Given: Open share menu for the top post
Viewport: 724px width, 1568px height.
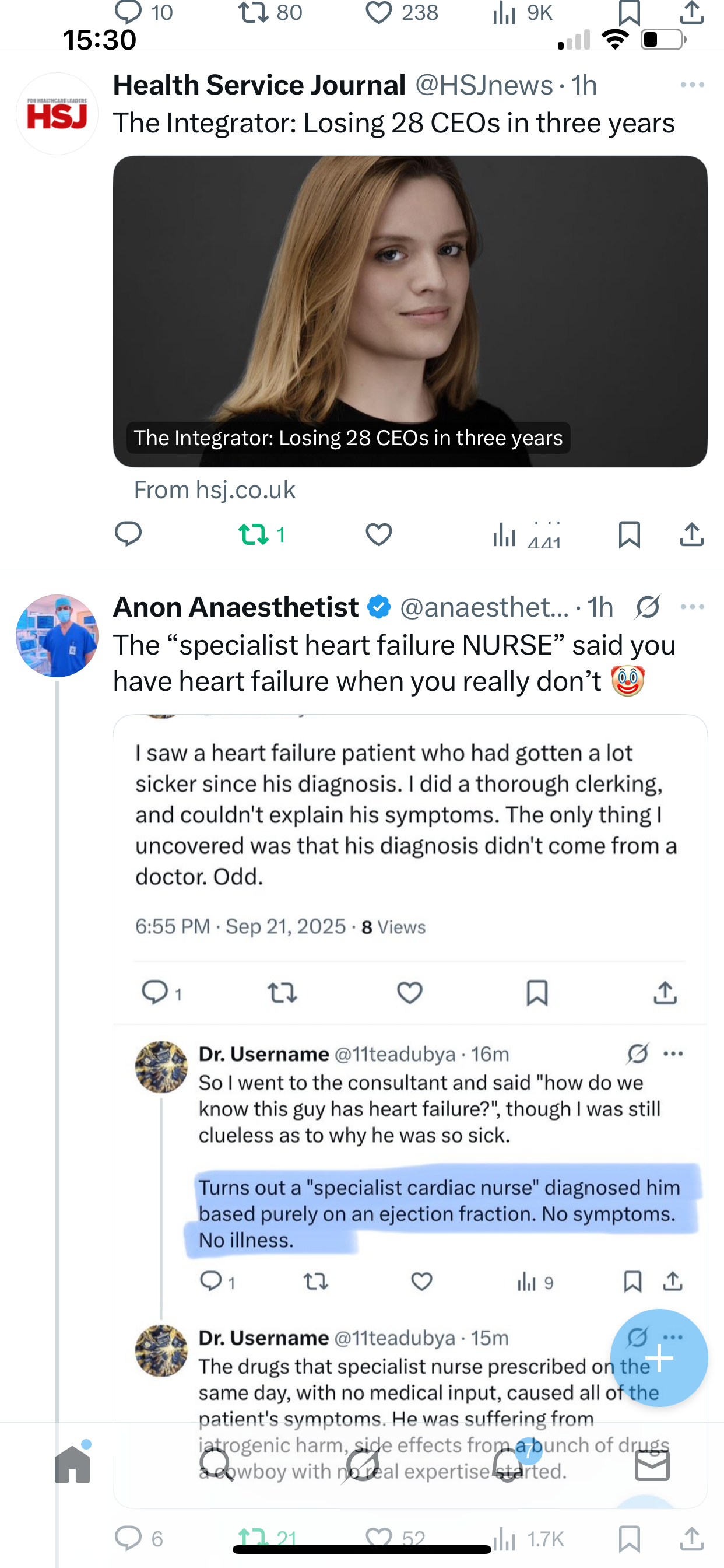Looking at the screenshot, I should pyautogui.click(x=692, y=13).
